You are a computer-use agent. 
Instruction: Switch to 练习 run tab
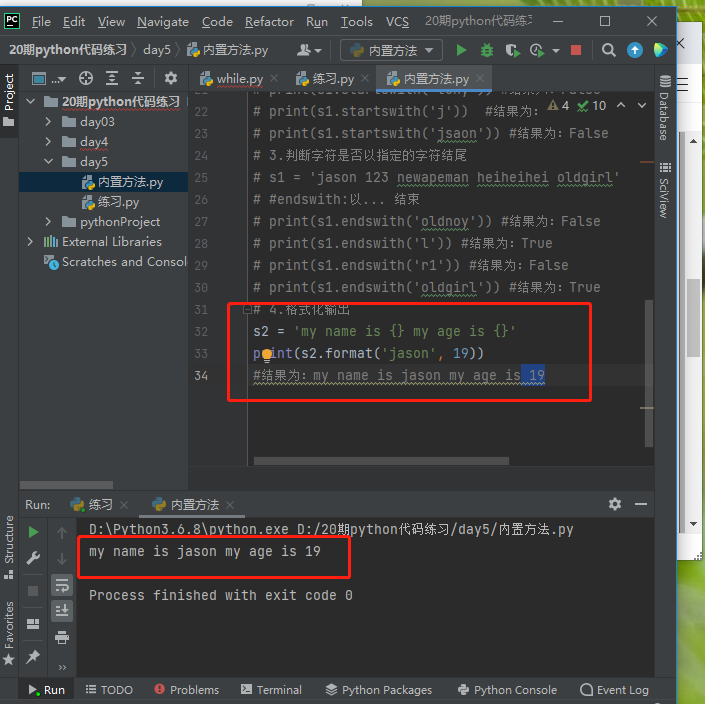click(x=92, y=505)
